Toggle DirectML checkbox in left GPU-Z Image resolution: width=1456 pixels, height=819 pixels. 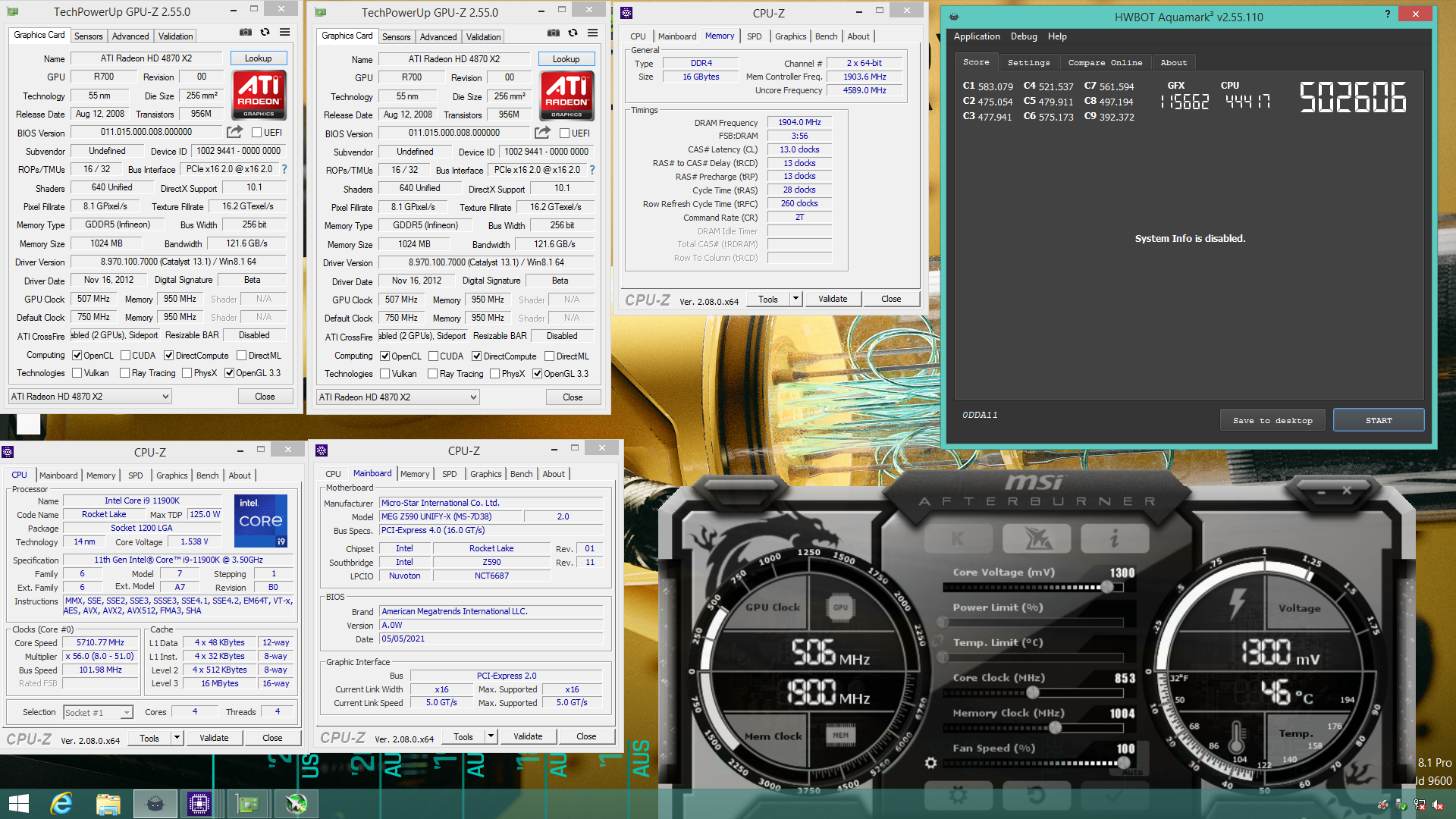point(241,356)
